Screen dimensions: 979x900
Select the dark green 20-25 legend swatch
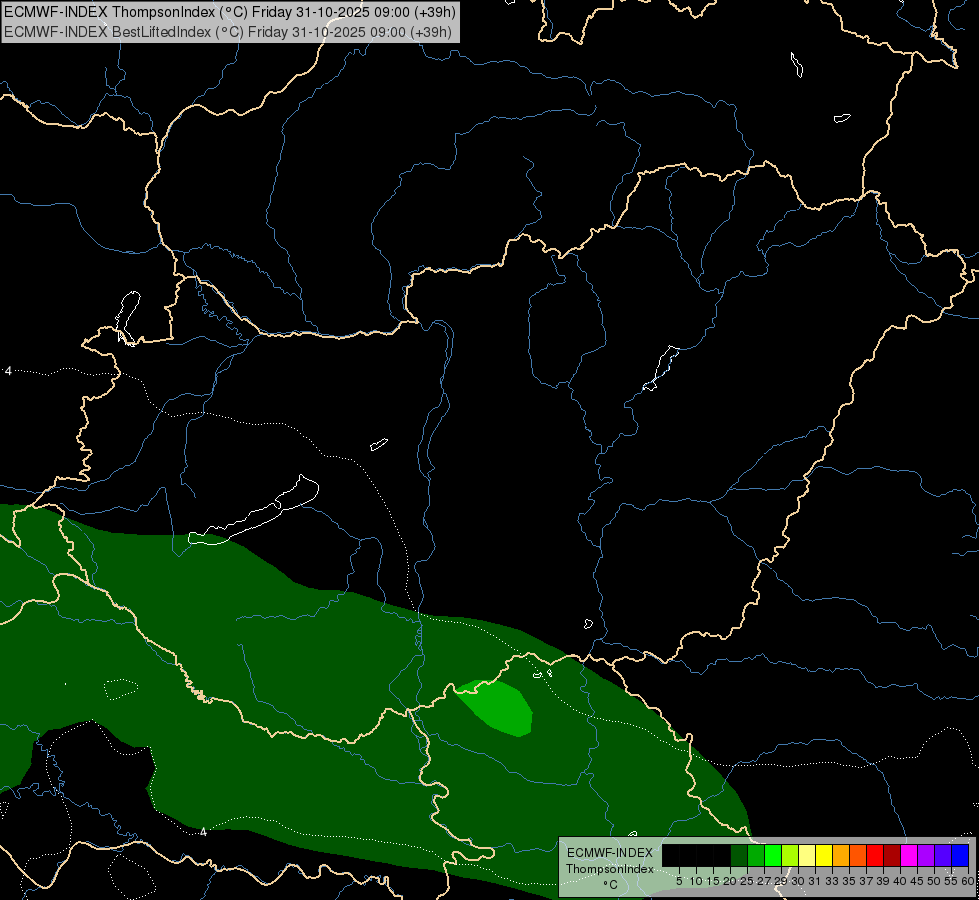pos(739,855)
